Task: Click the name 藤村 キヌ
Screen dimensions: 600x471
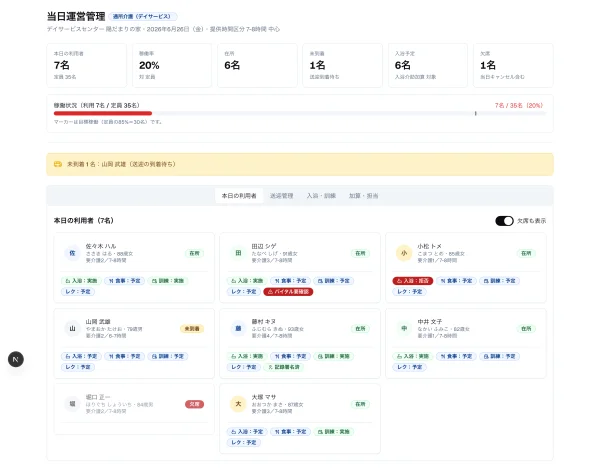Action: (x=263, y=321)
